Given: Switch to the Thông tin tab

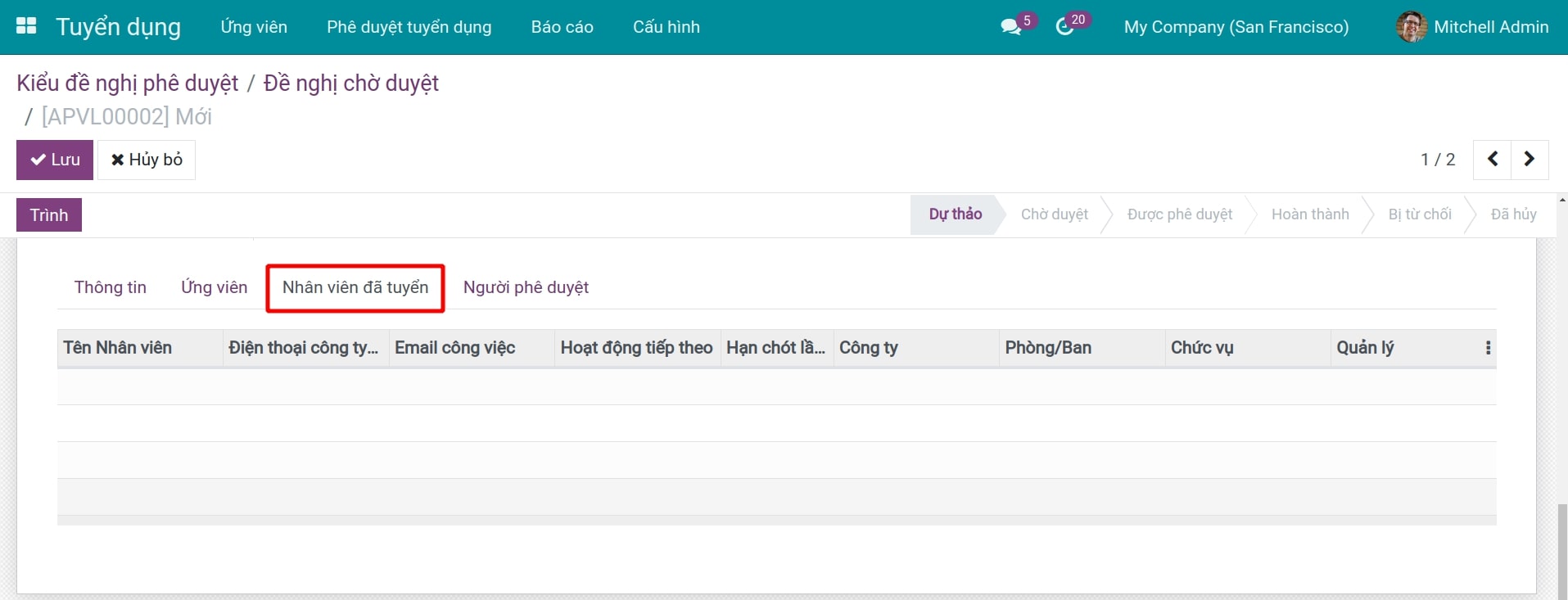Looking at the screenshot, I should 110,287.
